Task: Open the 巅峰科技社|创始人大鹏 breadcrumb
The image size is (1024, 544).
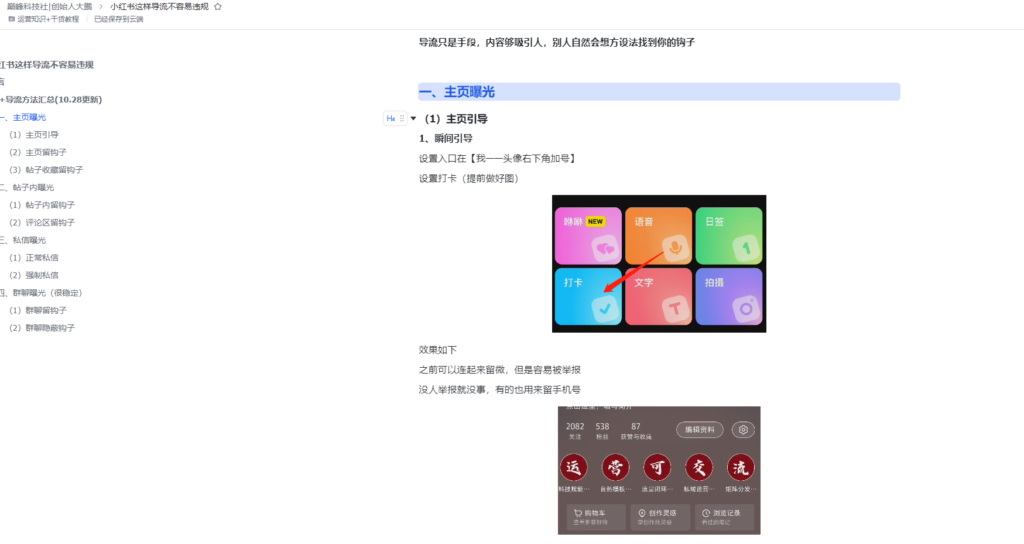Action: click(x=50, y=7)
